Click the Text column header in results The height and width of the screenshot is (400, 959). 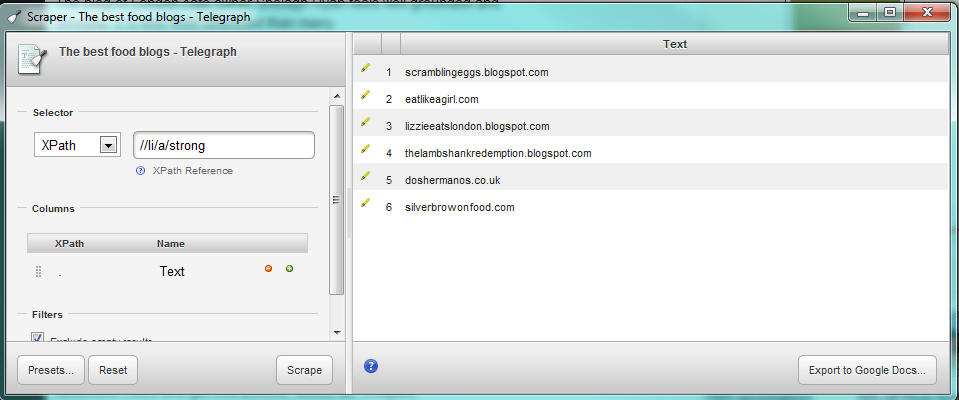(x=675, y=44)
